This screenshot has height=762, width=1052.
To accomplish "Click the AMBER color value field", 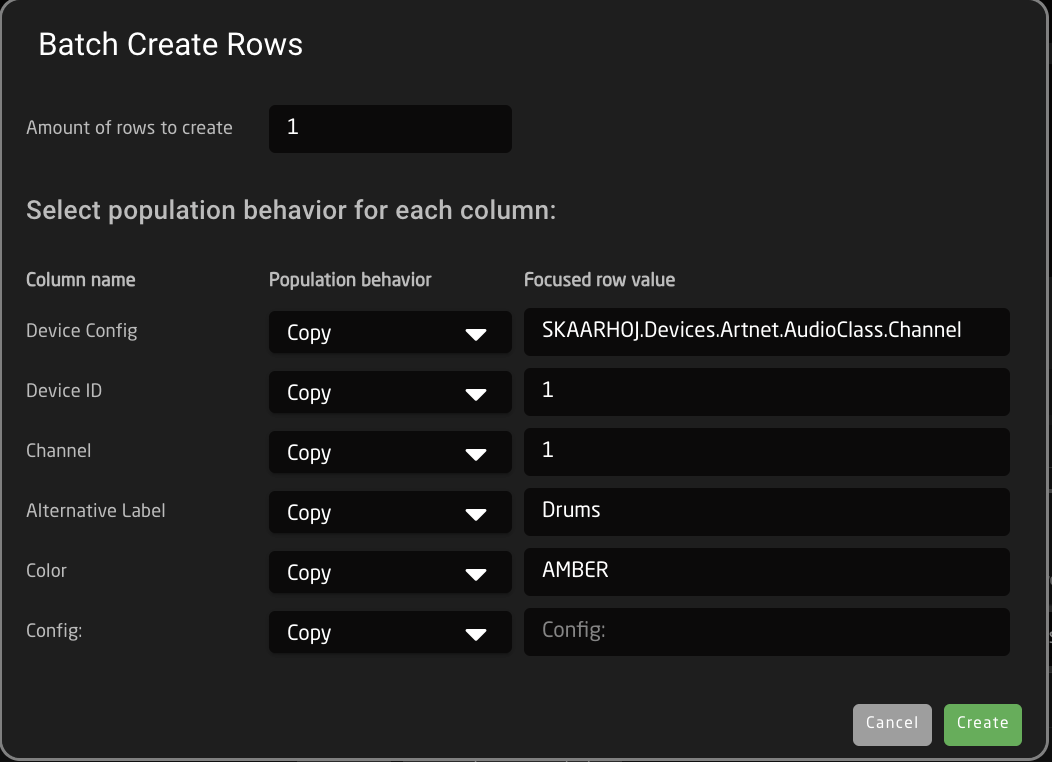I will (x=766, y=572).
